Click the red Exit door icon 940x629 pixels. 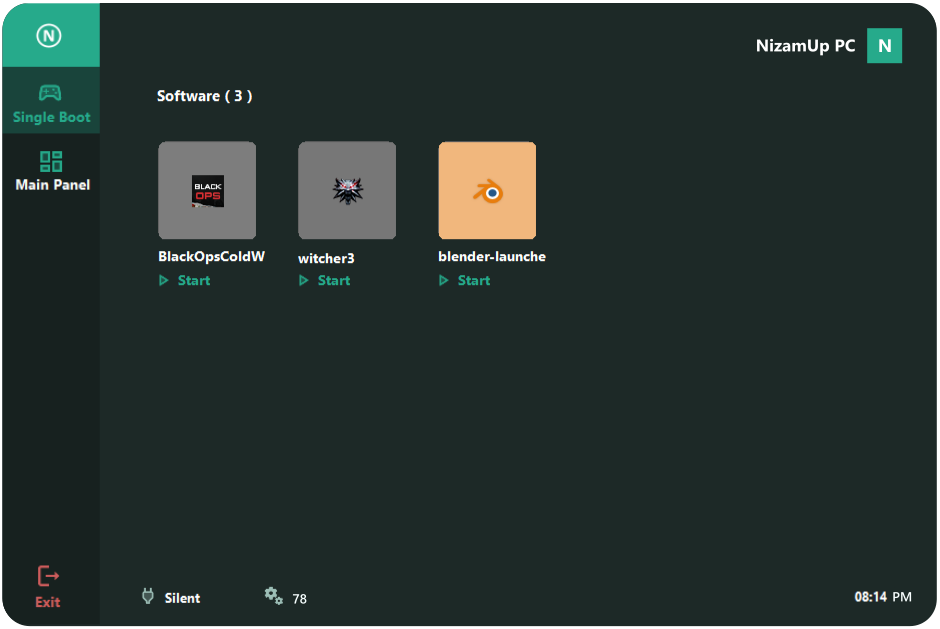(48, 576)
